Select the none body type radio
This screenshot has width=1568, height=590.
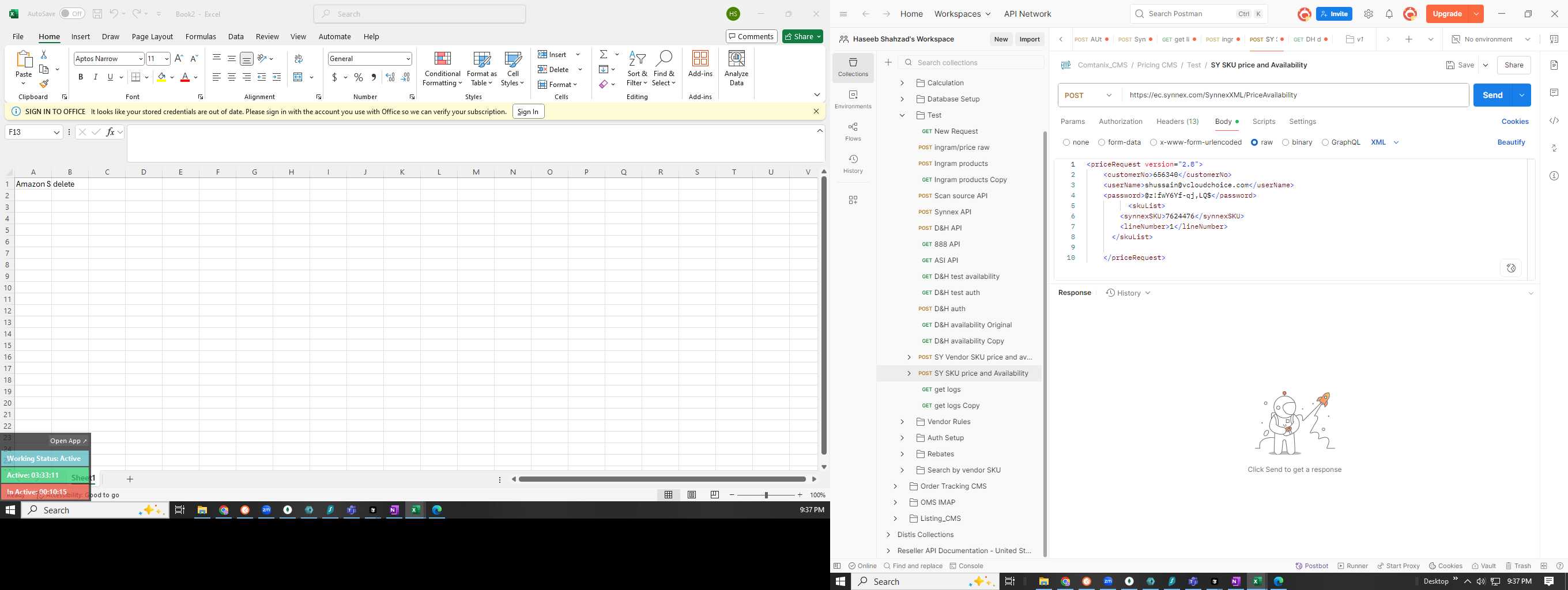click(x=1066, y=142)
